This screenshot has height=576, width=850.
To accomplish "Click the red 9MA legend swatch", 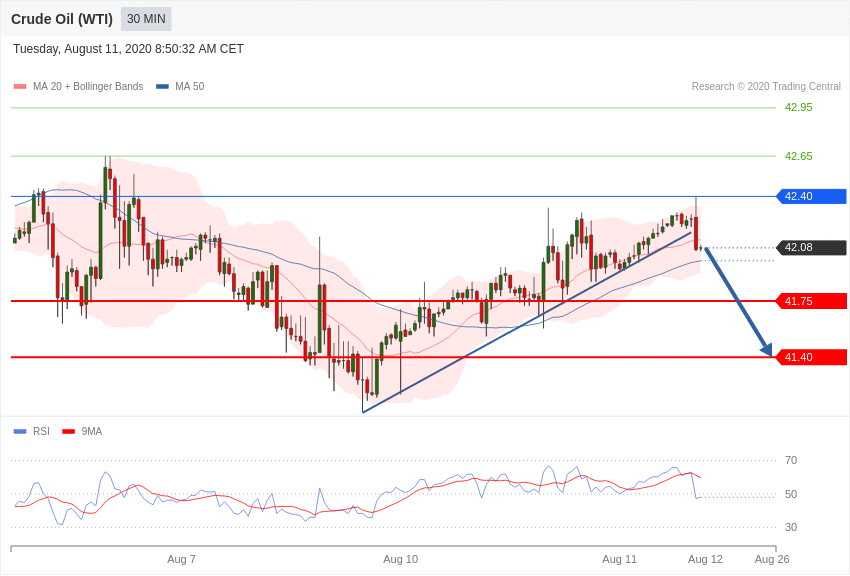I will tap(69, 432).
